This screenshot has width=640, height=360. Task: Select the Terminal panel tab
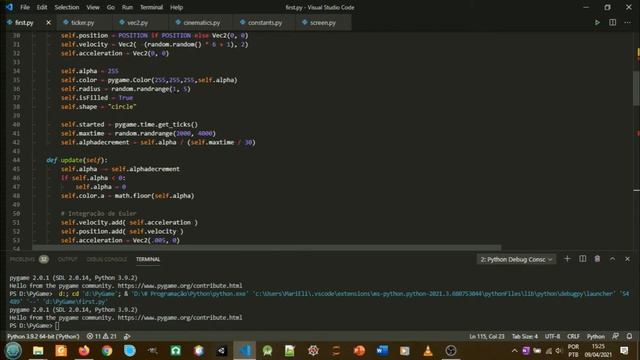pos(148,259)
